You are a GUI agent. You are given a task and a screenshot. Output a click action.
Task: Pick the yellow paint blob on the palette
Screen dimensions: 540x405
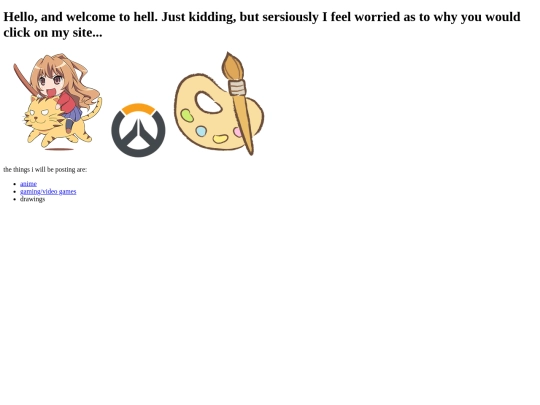point(220,139)
